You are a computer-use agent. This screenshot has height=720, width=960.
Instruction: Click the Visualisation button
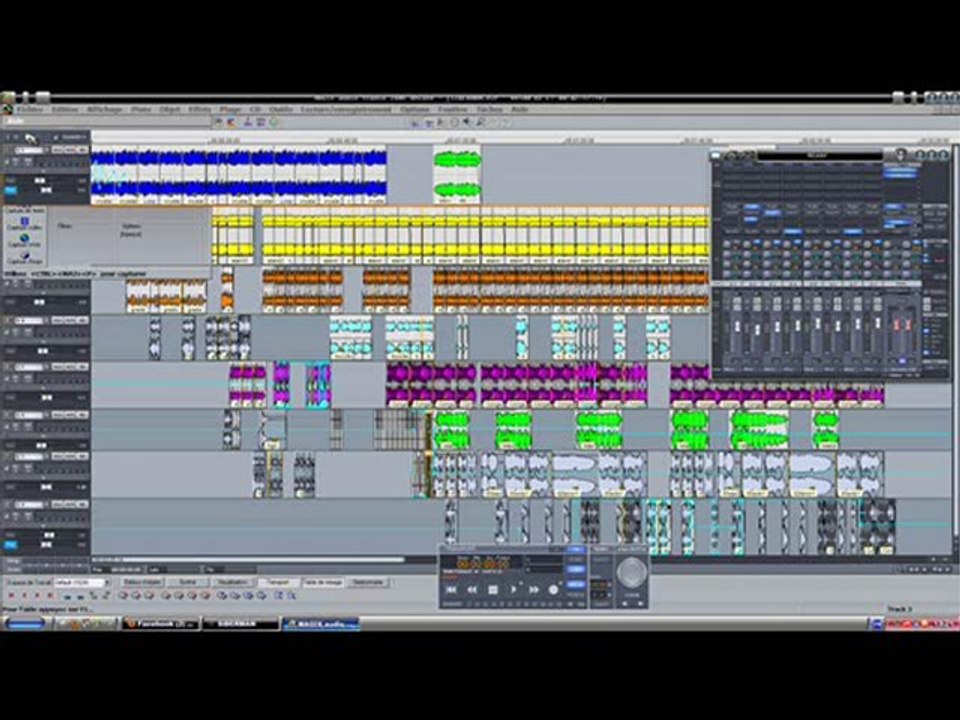point(233,582)
